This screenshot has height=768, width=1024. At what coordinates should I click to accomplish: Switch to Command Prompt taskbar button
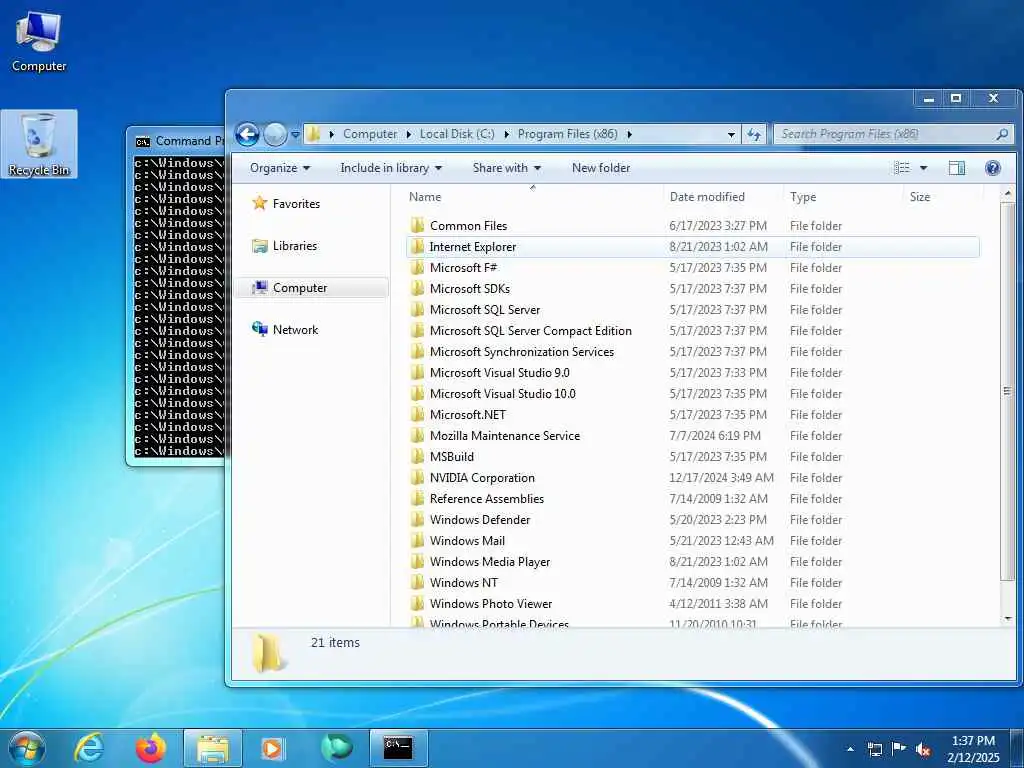398,748
